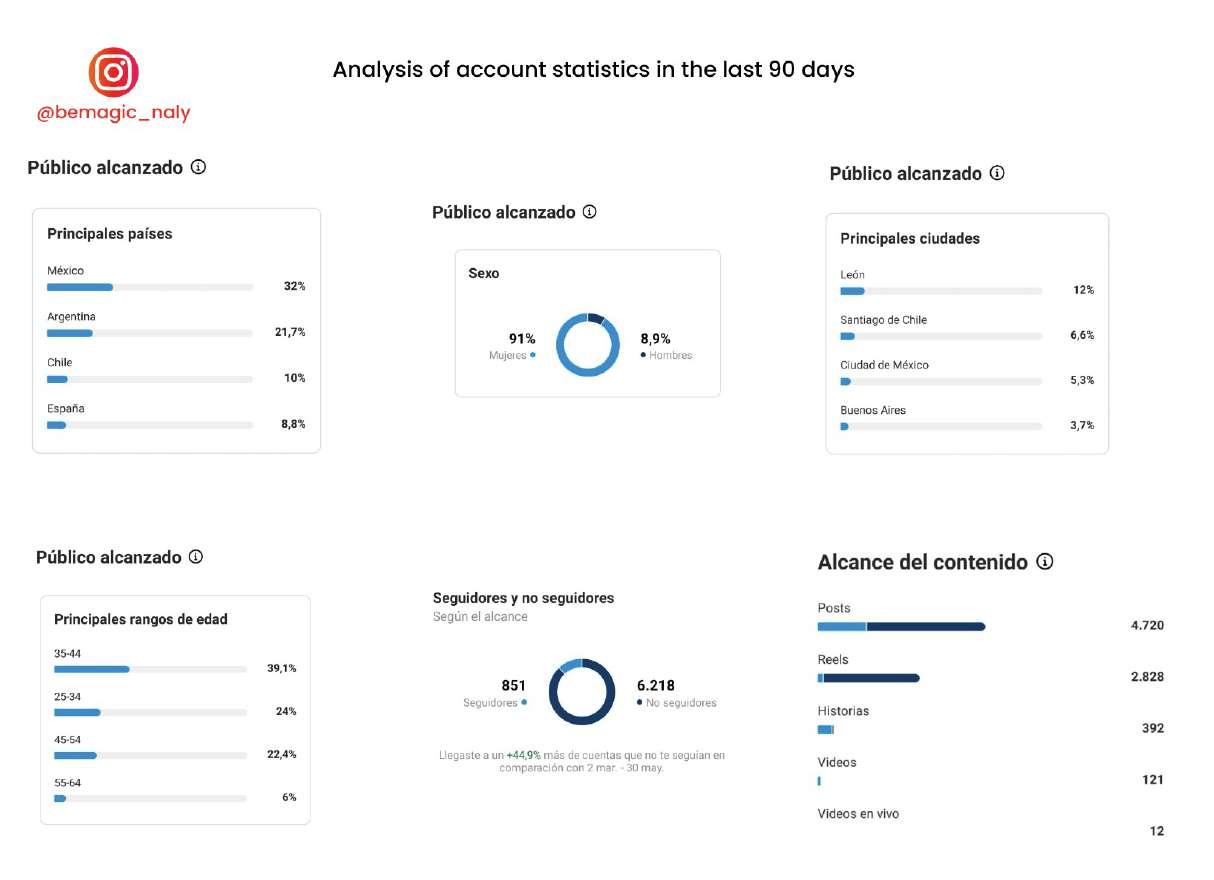Click the Mujeres legend label

click(x=508, y=355)
